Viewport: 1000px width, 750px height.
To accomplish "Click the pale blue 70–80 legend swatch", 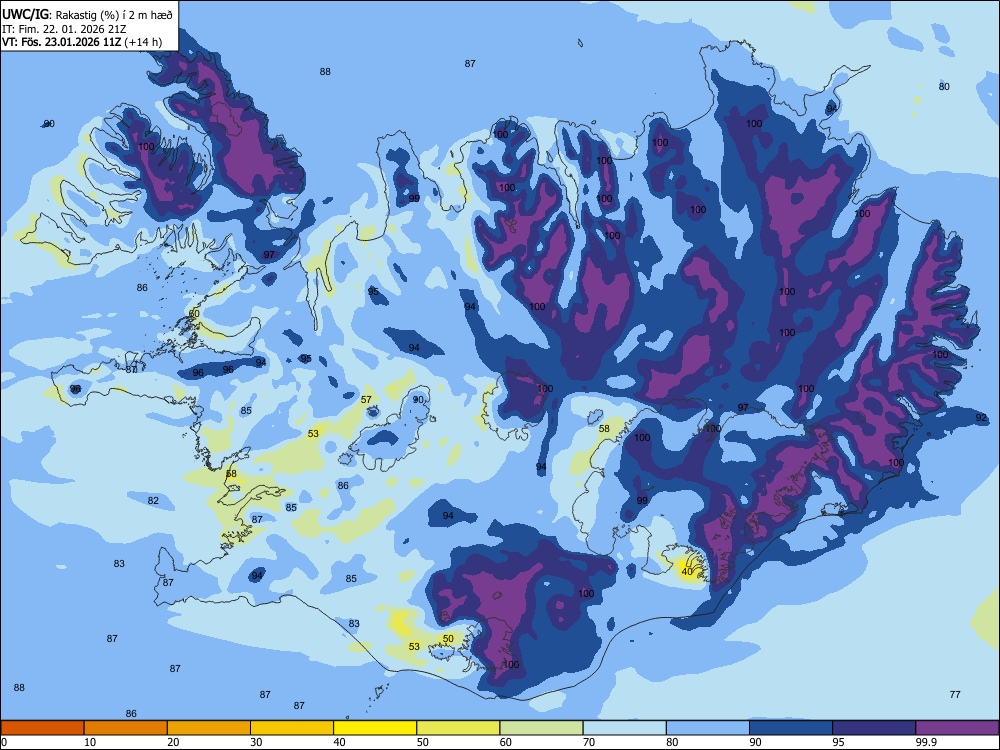I will tap(624, 728).
